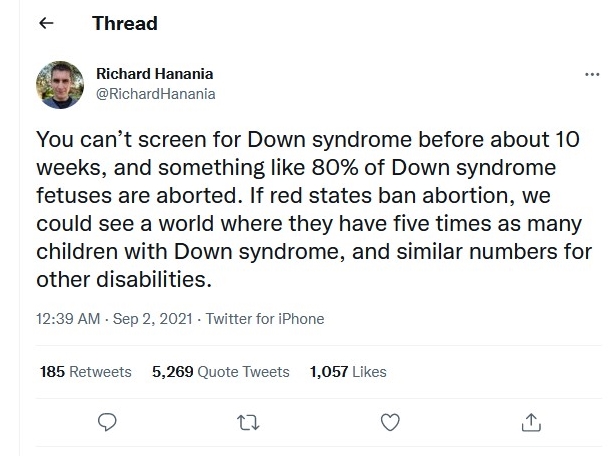Image resolution: width=608 pixels, height=456 pixels.
Task: Click the reply speech bubble icon
Action: click(107, 422)
